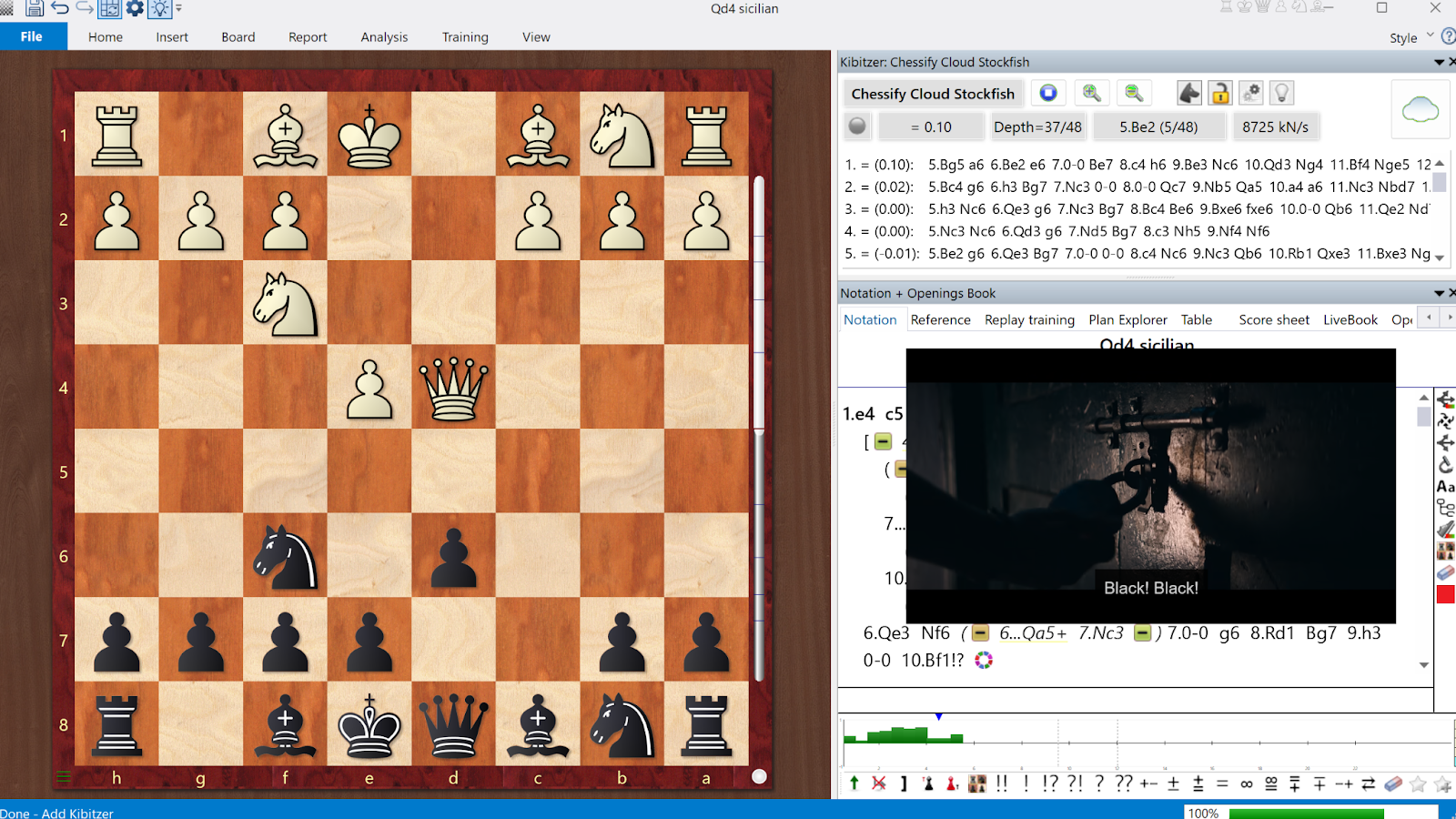Screen dimensions: 1456x819
Task: Open the File menu
Action: pos(32,36)
